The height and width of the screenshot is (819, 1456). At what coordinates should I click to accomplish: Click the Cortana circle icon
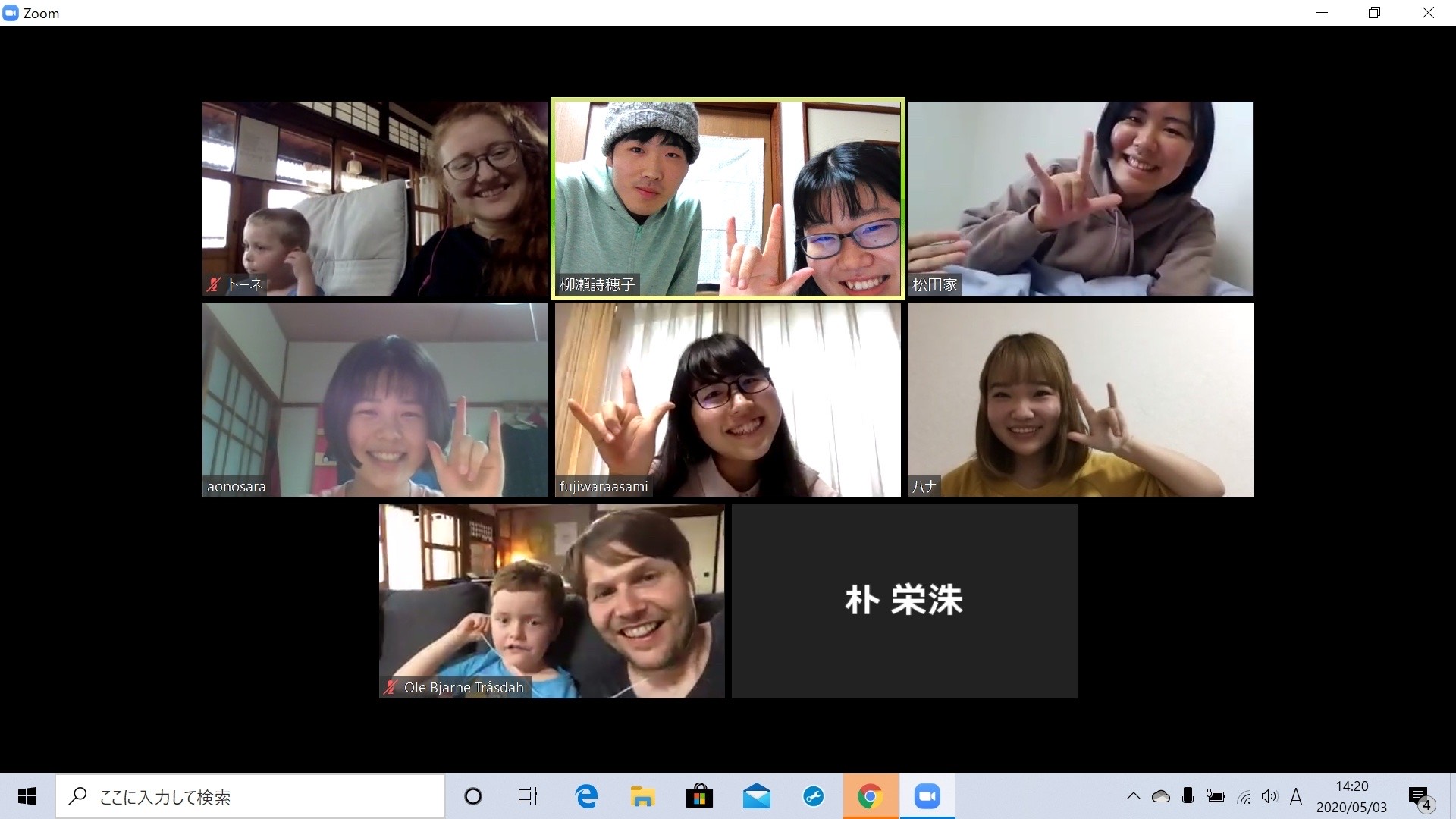coord(472,796)
